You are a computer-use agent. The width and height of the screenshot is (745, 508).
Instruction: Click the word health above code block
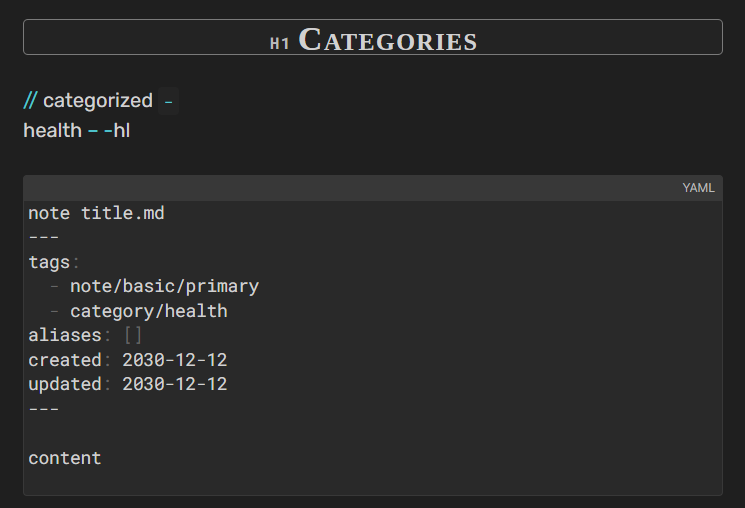coord(52,130)
